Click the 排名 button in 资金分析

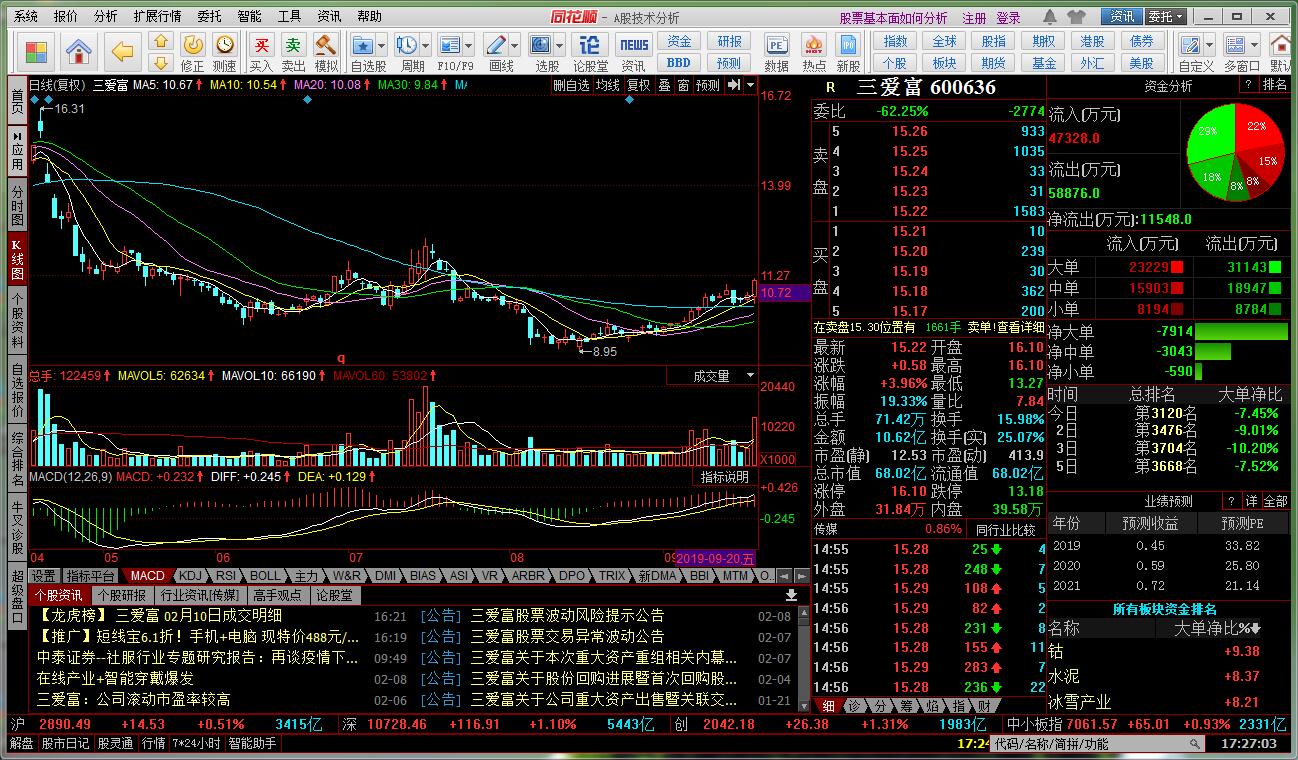[x=1275, y=86]
